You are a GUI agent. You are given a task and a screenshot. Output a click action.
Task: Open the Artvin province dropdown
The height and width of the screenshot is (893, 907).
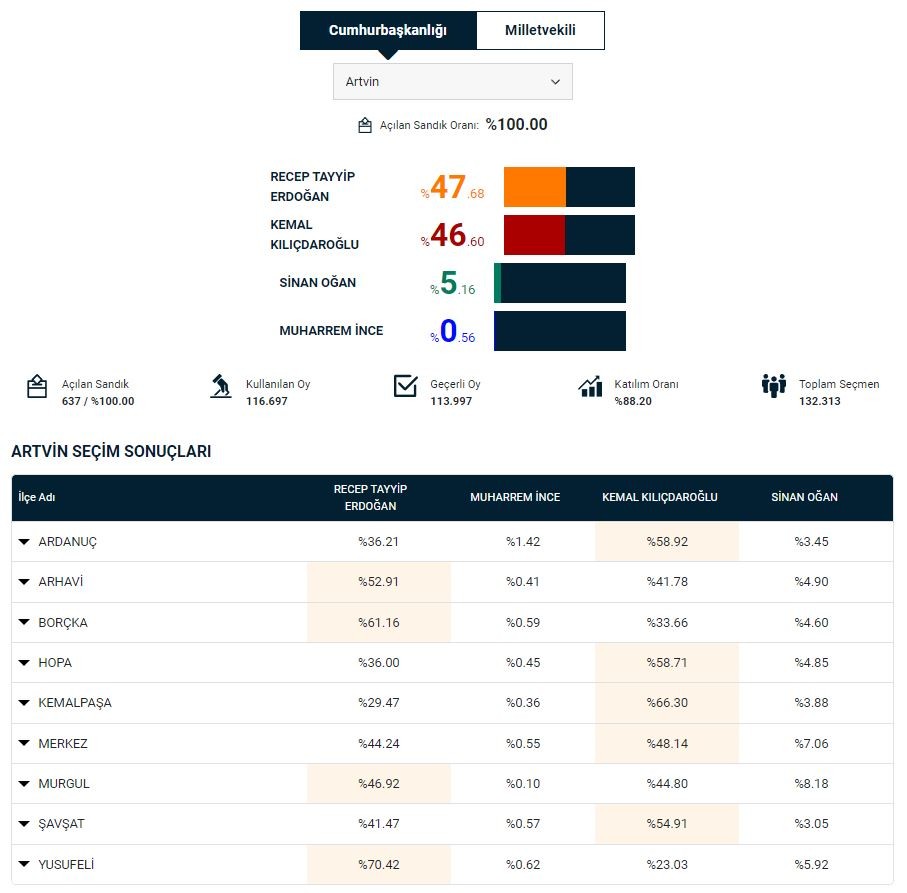click(x=453, y=82)
